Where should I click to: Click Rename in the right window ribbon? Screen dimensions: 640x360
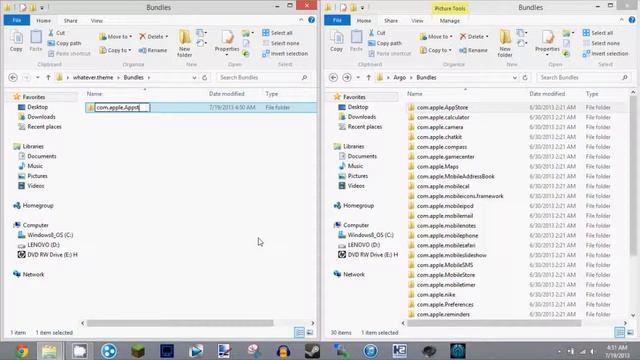click(x=473, y=50)
